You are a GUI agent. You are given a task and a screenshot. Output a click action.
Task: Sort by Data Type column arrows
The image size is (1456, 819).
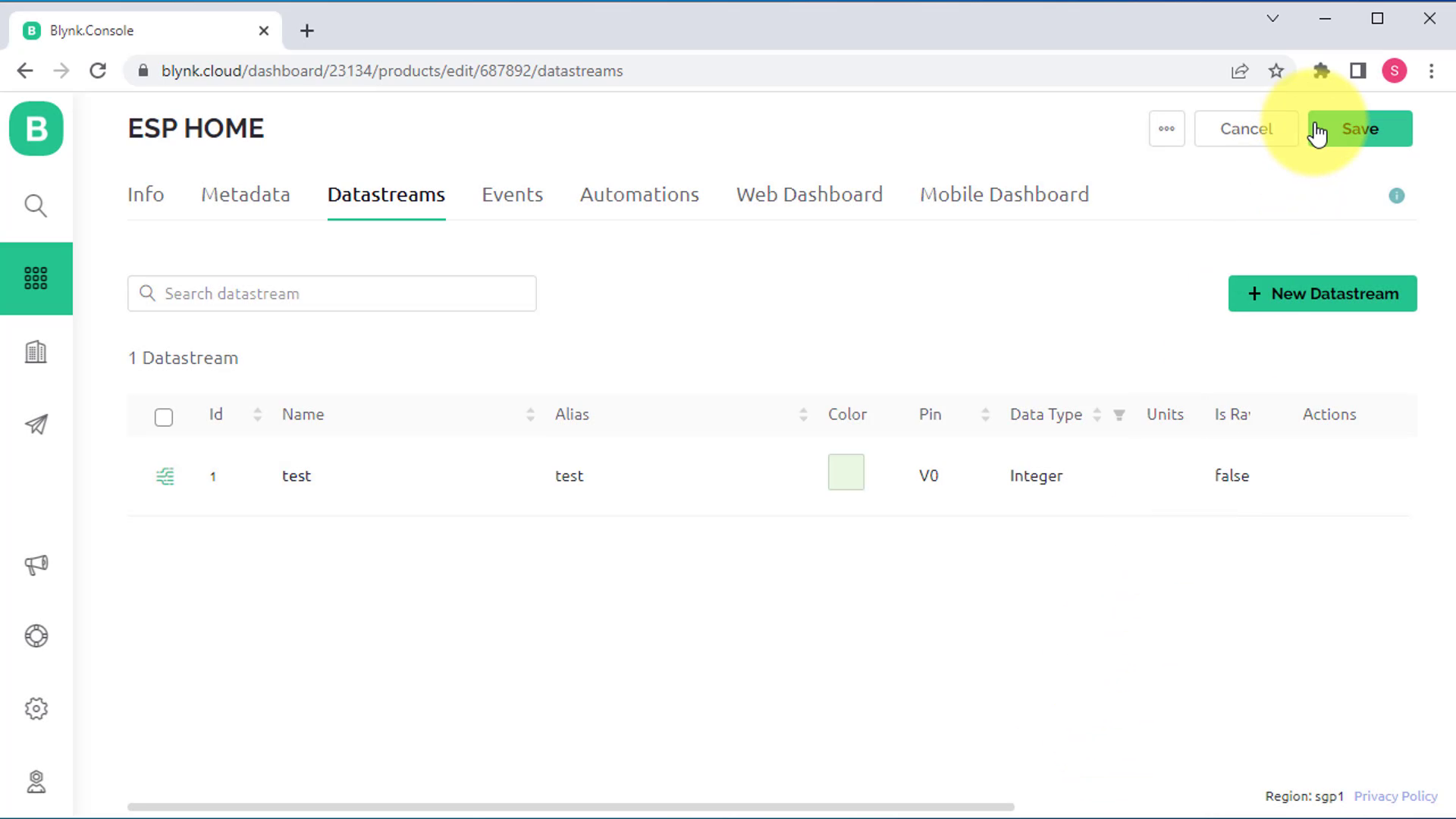click(x=1097, y=415)
